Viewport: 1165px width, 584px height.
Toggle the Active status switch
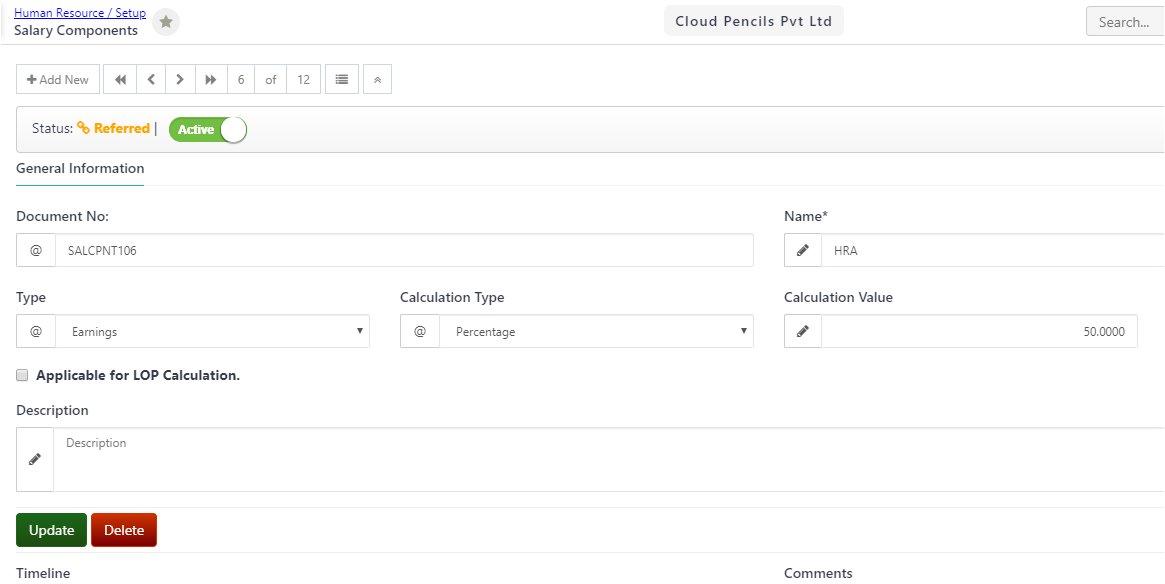[x=207, y=129]
